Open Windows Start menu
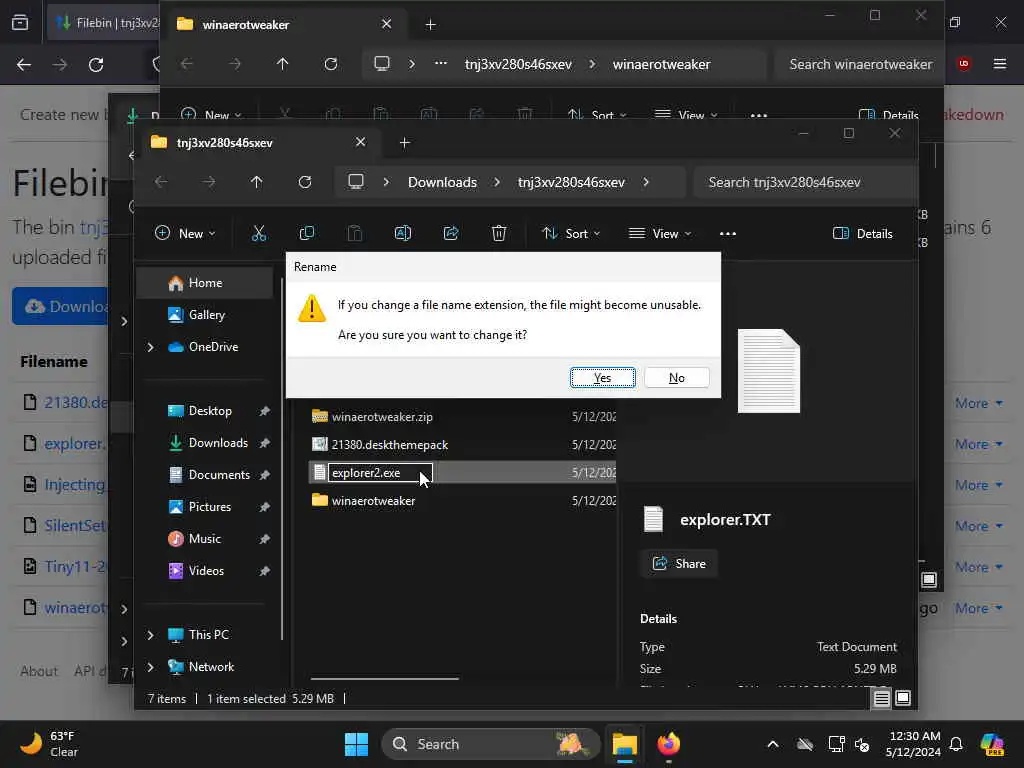 (x=356, y=744)
